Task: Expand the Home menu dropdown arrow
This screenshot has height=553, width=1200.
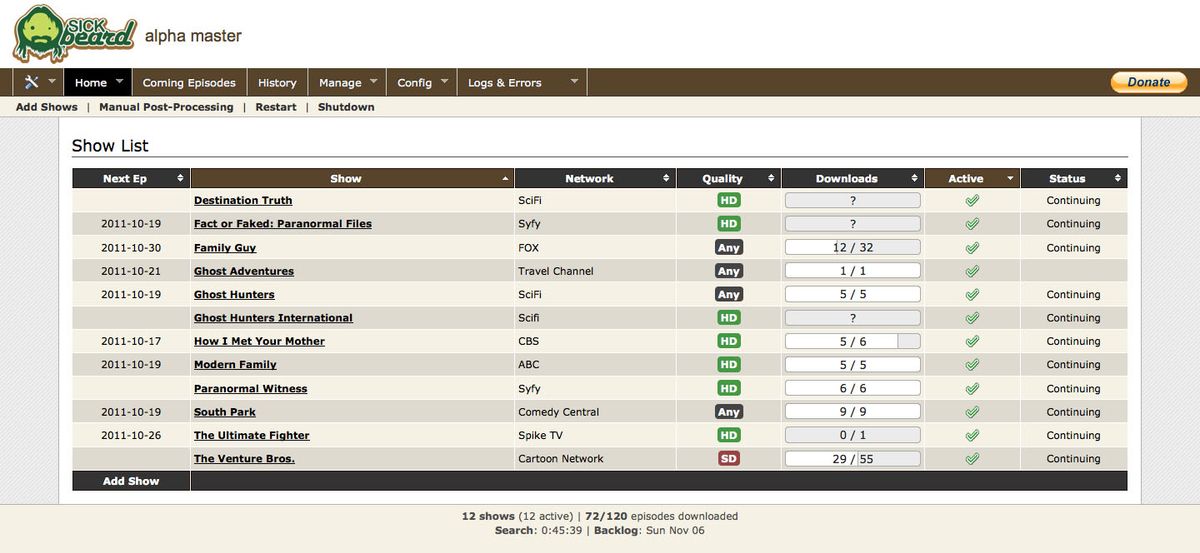Action: pos(119,82)
